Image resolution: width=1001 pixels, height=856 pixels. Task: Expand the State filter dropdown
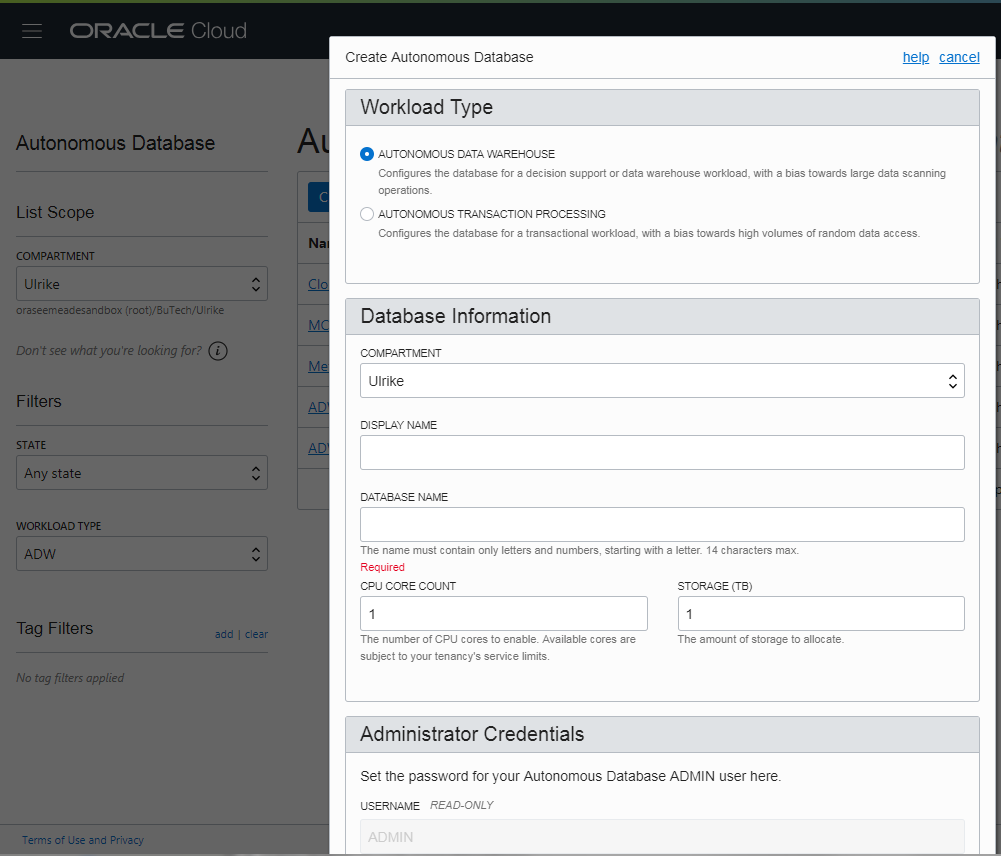tap(142, 473)
